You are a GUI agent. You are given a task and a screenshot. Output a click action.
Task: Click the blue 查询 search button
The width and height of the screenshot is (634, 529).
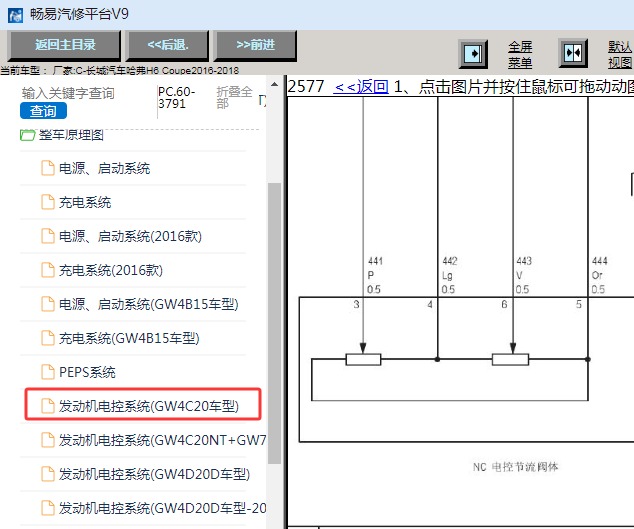43,111
